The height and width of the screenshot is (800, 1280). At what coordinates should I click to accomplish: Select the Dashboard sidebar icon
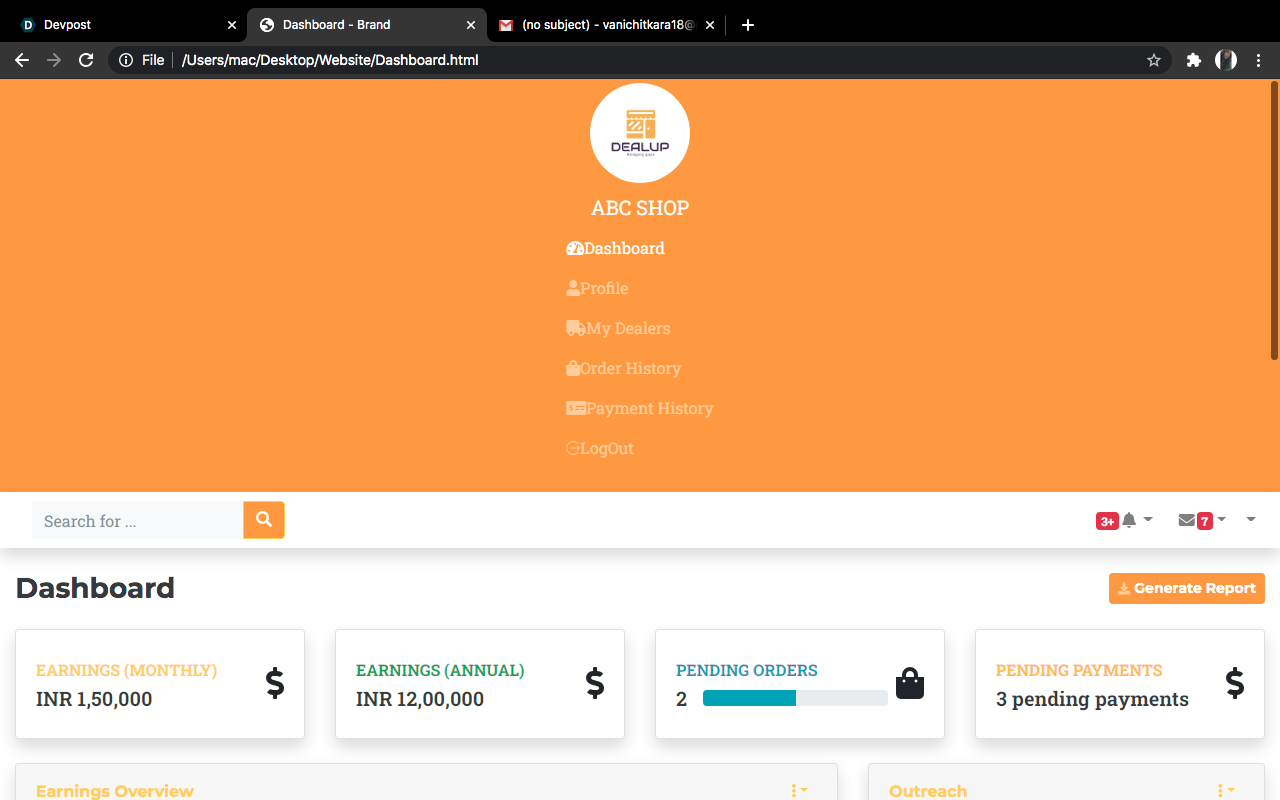click(574, 248)
